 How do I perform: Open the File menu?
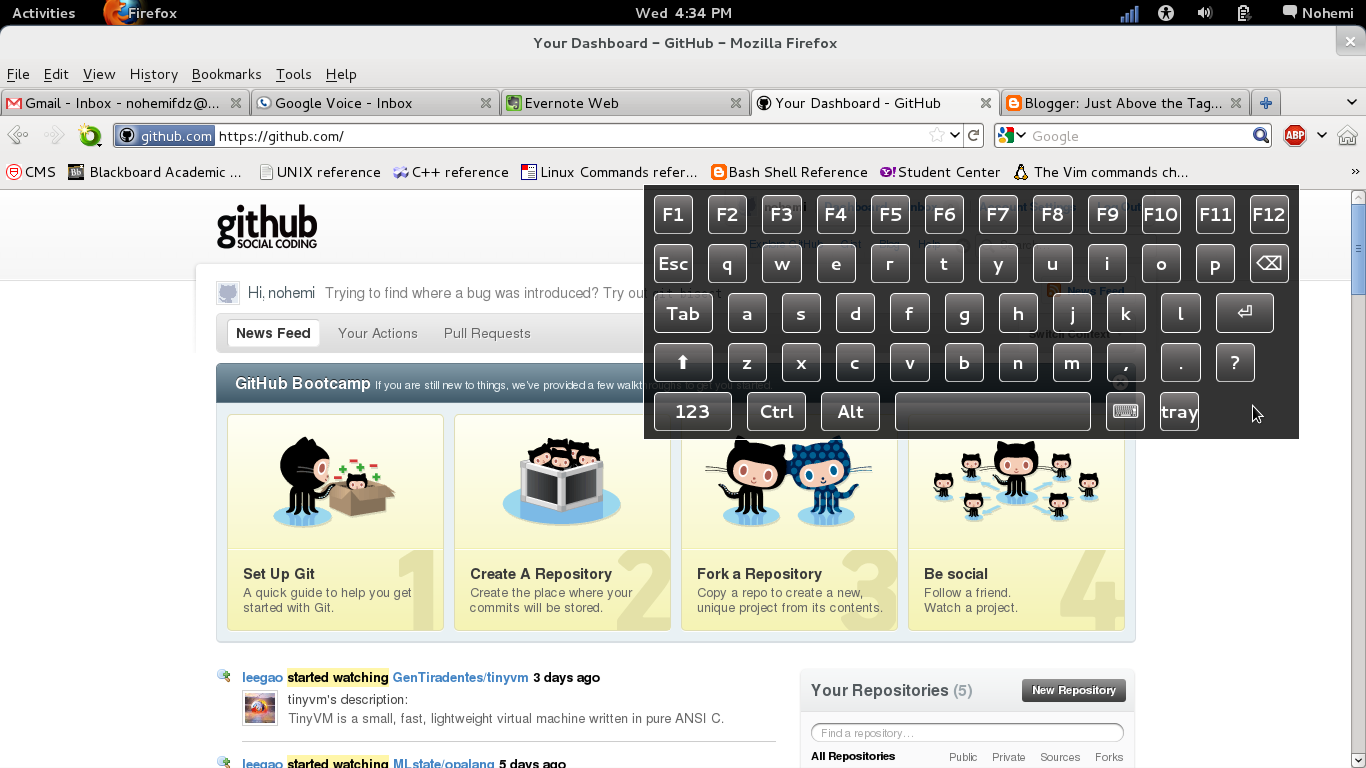(x=18, y=74)
